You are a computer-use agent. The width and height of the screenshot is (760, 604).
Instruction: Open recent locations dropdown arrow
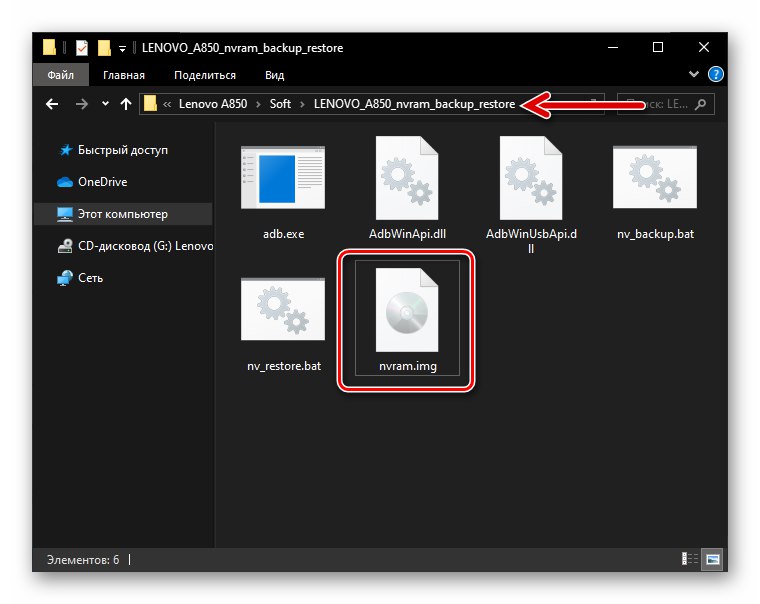coord(105,104)
